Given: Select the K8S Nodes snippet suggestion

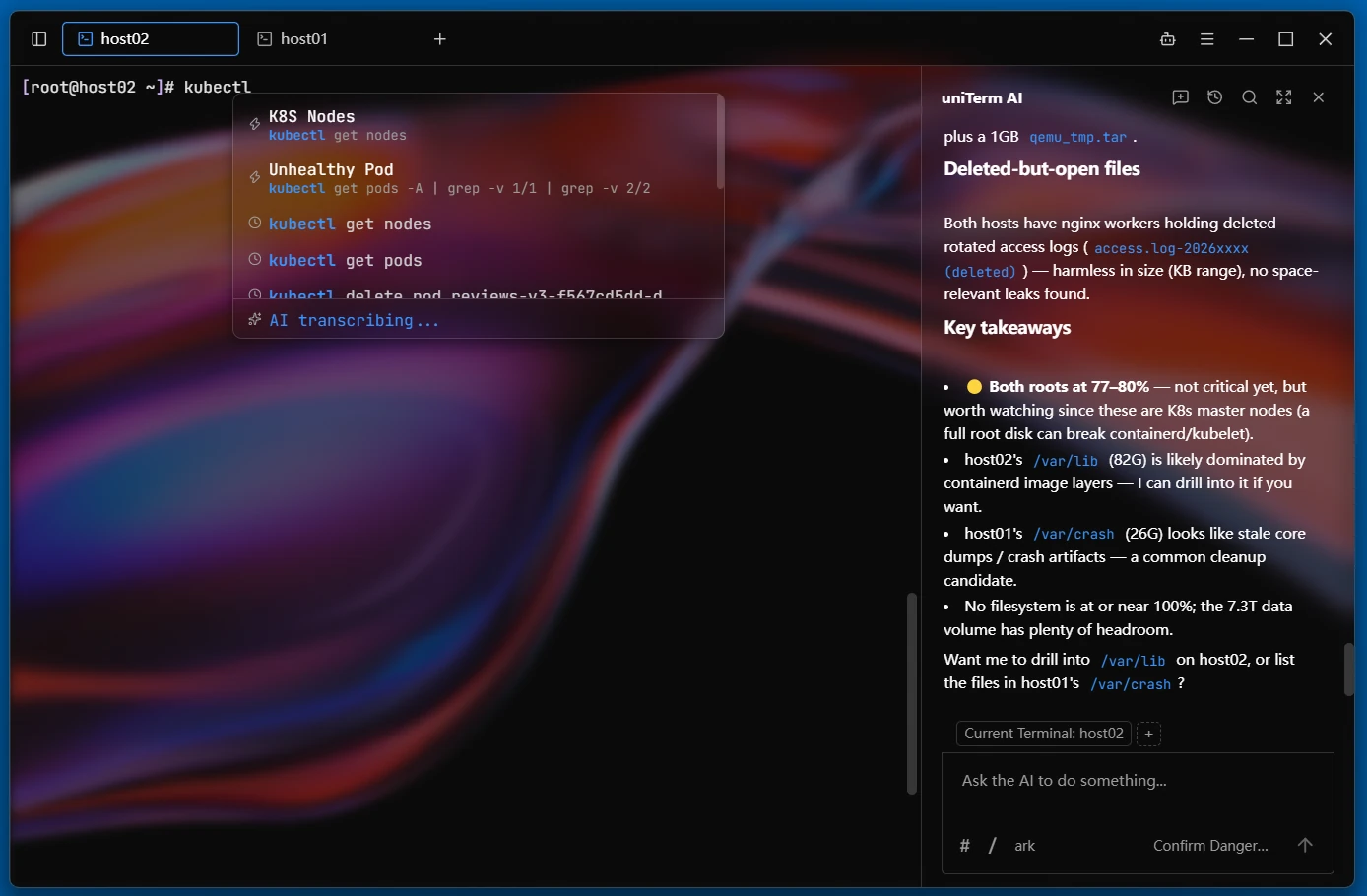Looking at the screenshot, I should 477,125.
